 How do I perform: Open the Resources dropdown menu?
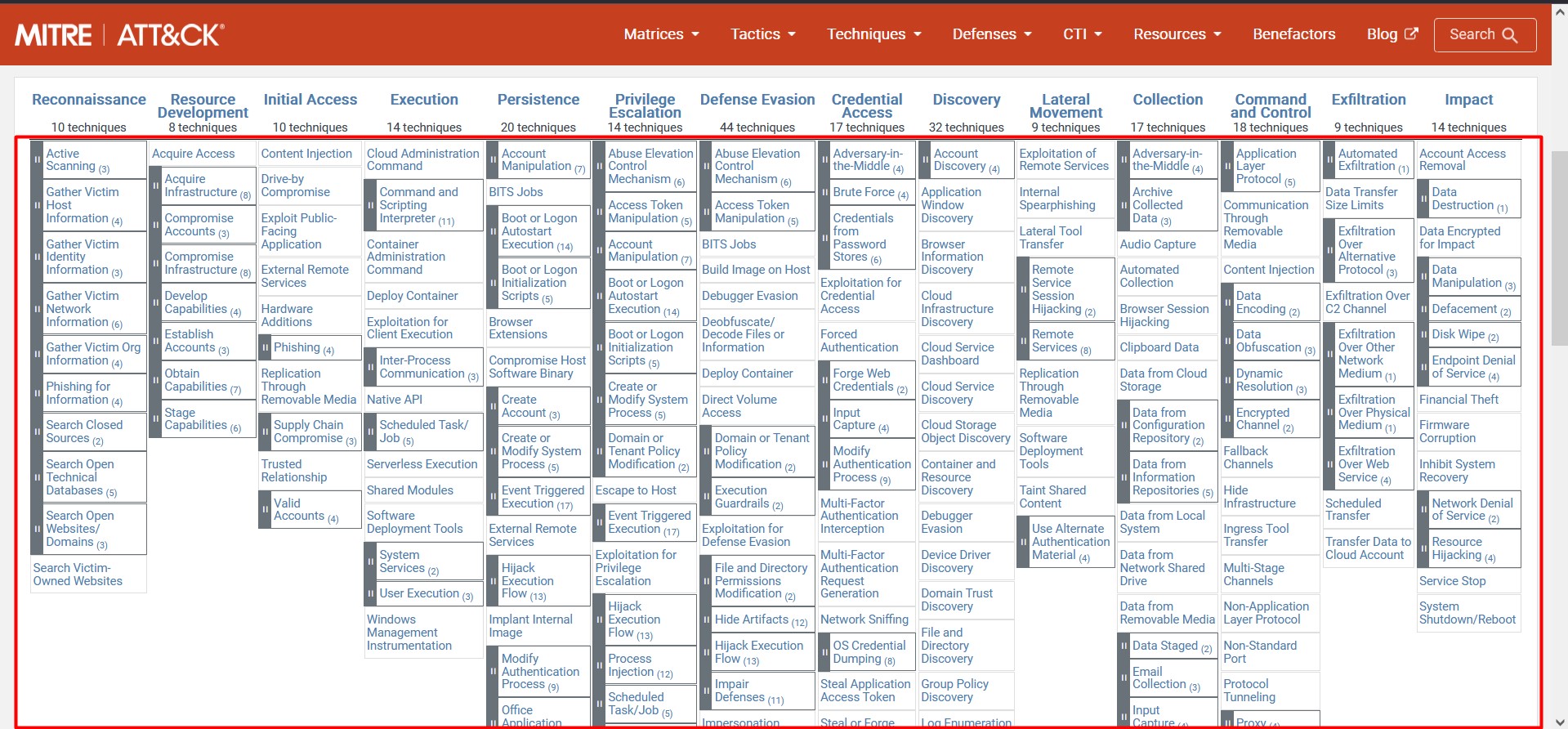[1177, 34]
